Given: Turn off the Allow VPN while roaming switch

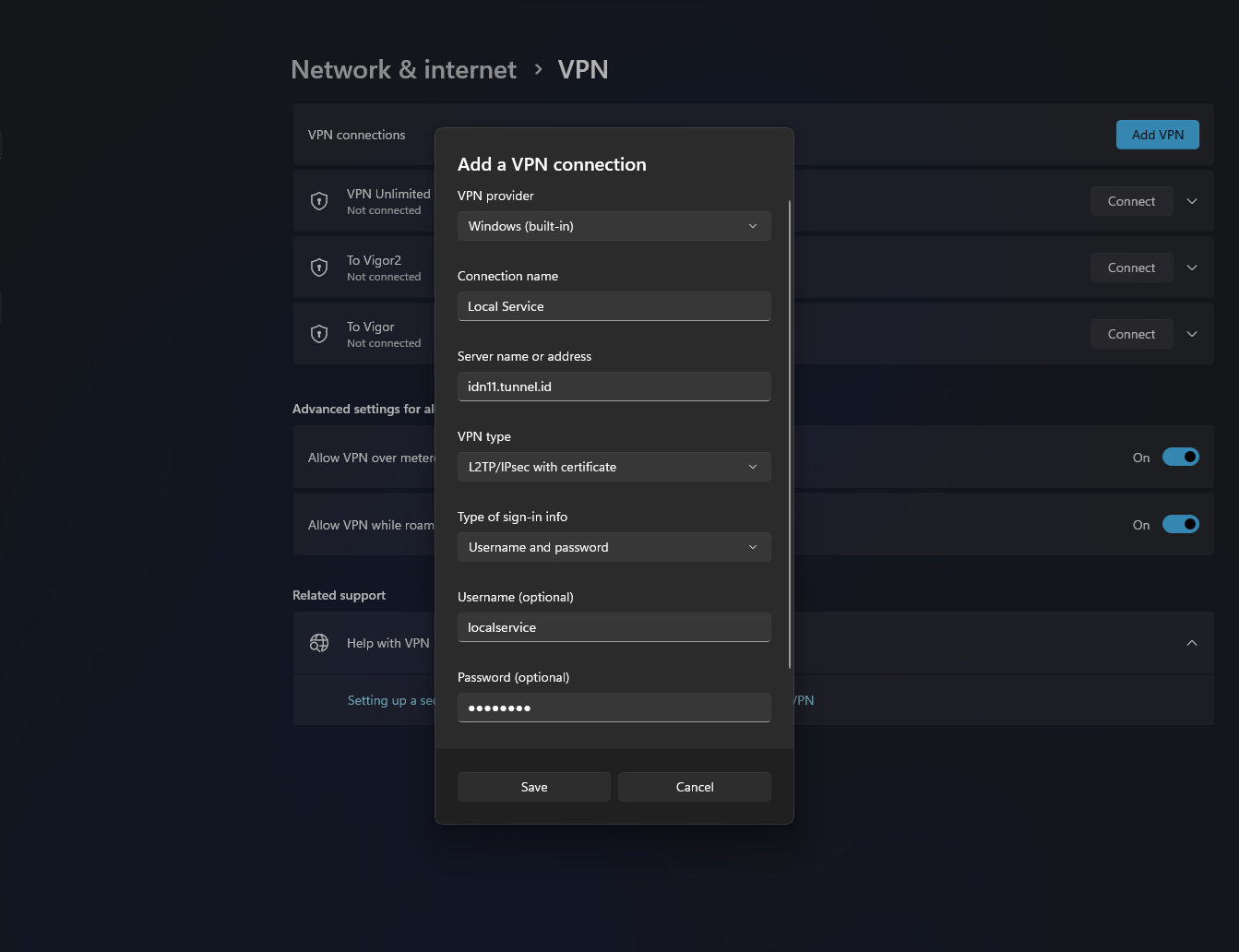Looking at the screenshot, I should (x=1181, y=524).
